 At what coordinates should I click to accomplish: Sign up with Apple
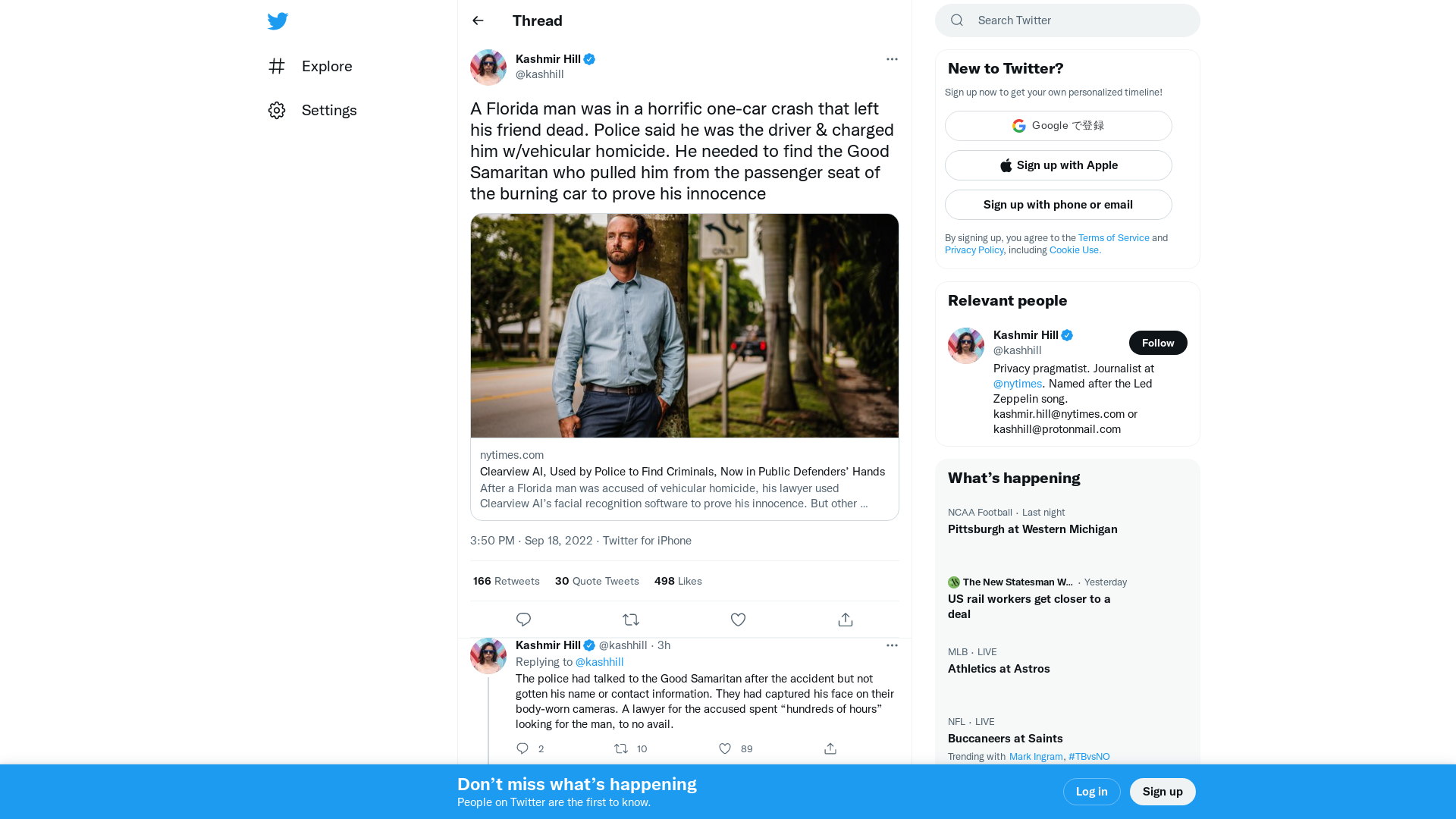(1058, 165)
